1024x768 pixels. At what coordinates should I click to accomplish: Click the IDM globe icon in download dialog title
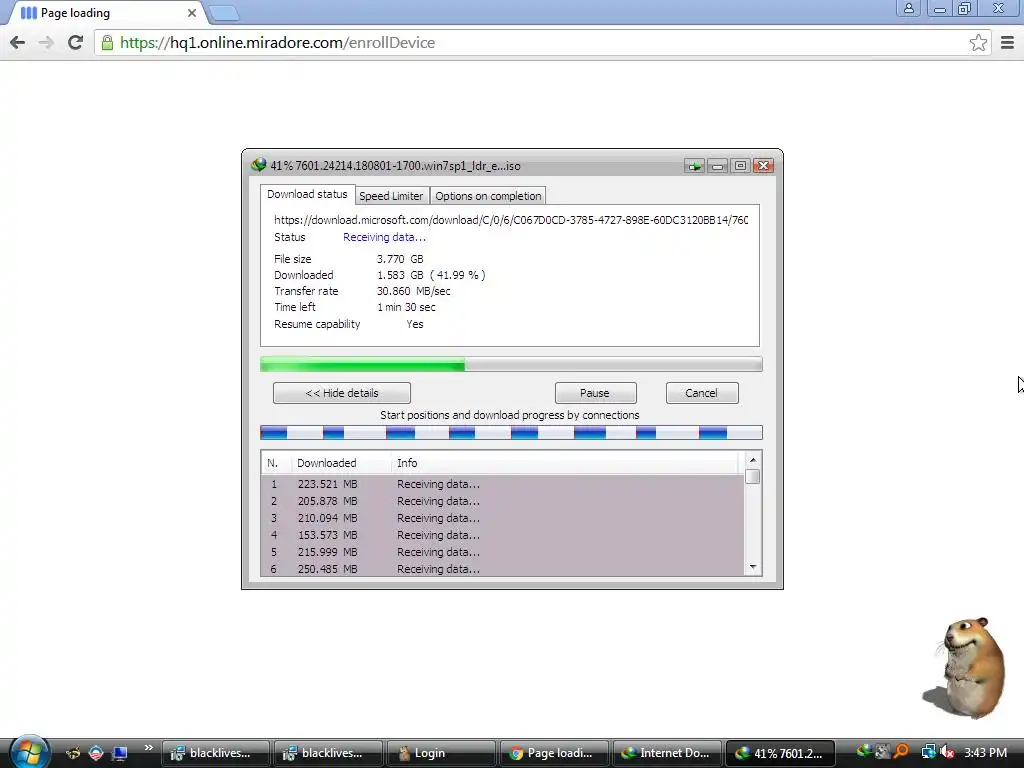click(259, 165)
